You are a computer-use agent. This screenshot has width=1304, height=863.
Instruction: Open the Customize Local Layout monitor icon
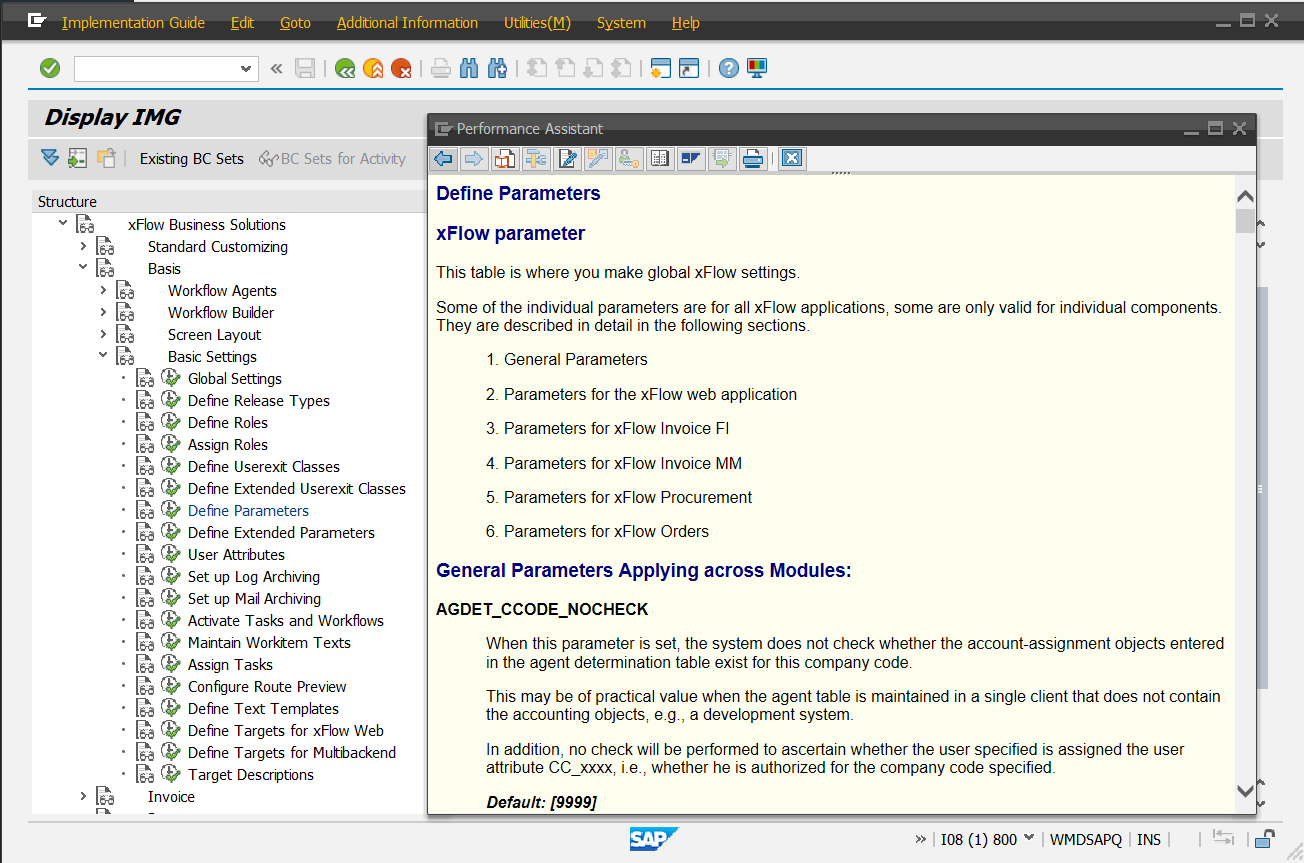757,68
